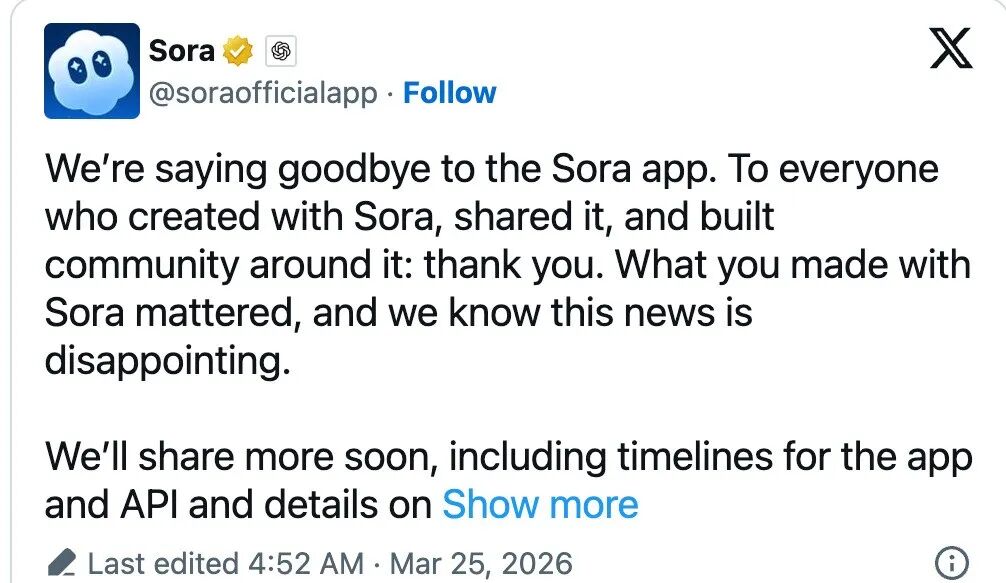Image resolution: width=1006 pixels, height=583 pixels.
Task: Follow the Sora account
Action: (x=449, y=93)
